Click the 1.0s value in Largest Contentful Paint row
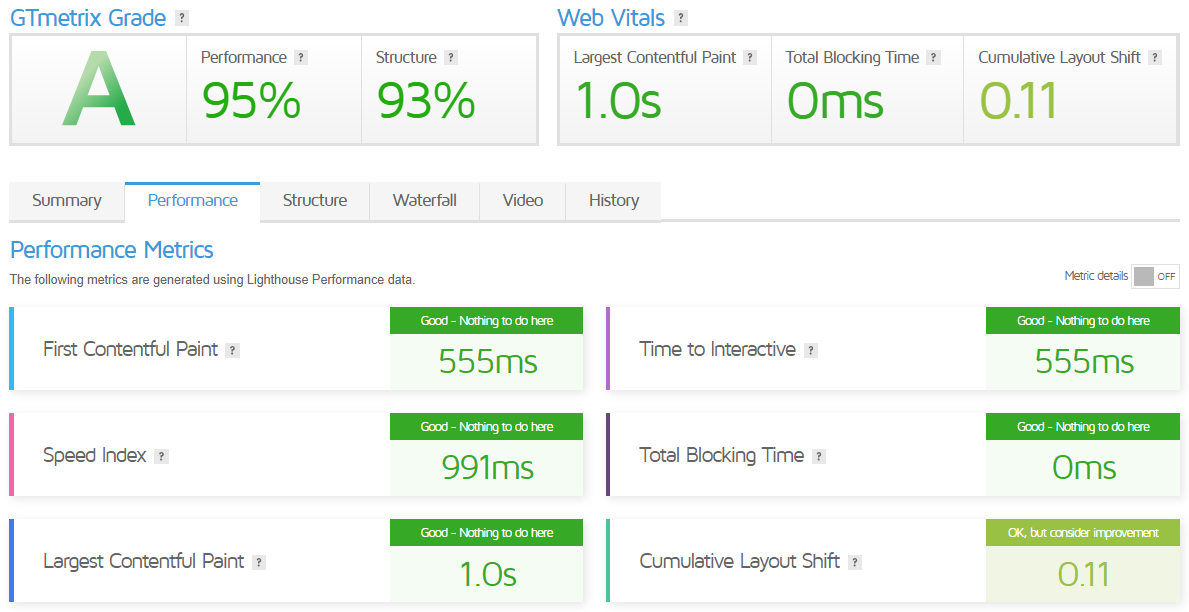The height and width of the screenshot is (612, 1189). (488, 574)
